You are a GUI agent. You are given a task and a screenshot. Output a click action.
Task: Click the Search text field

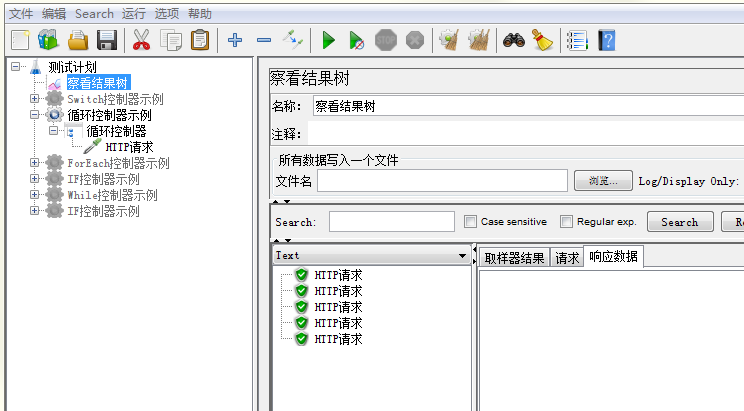click(392, 222)
